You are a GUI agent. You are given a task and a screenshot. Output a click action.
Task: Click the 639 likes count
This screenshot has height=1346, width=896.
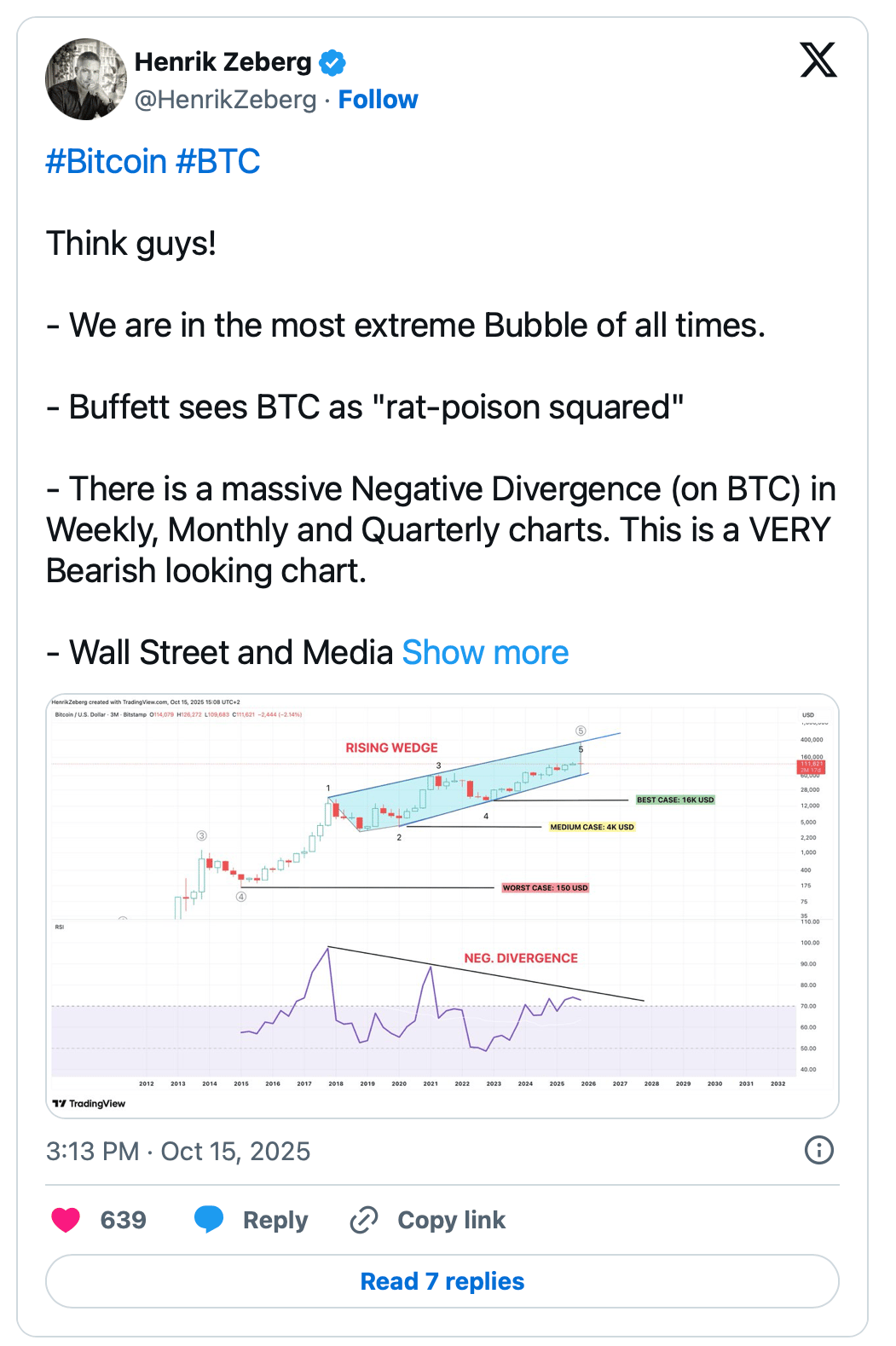tap(124, 1220)
